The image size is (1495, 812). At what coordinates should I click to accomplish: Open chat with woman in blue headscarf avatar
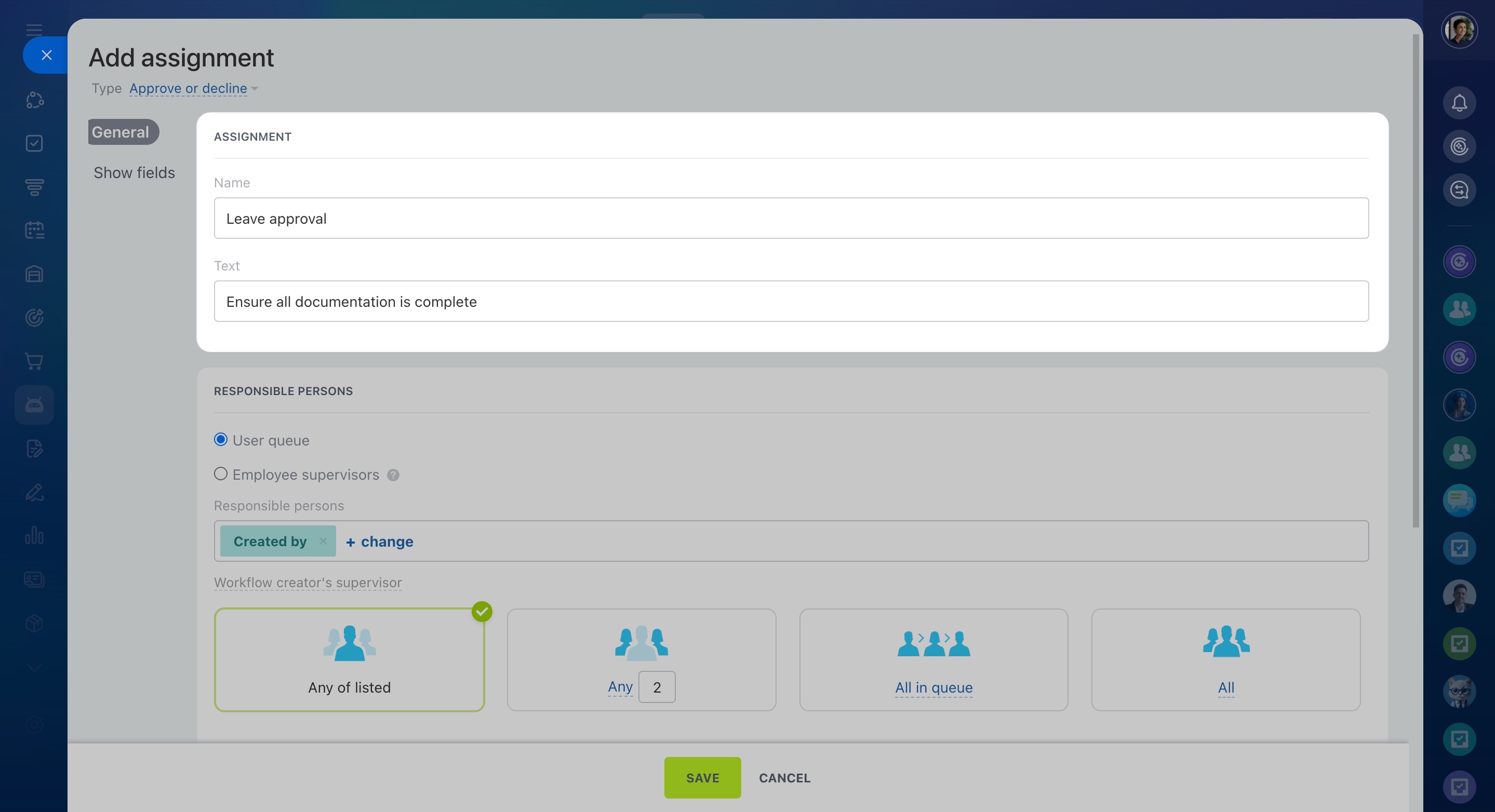[x=1459, y=404]
